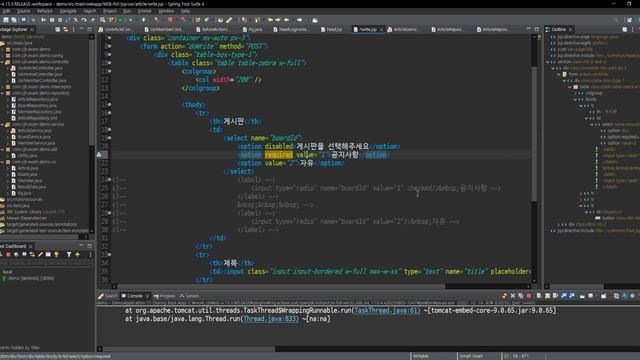
Task: Click the red stop icon in main toolbar
Action: pyautogui.click(x=170, y=20)
